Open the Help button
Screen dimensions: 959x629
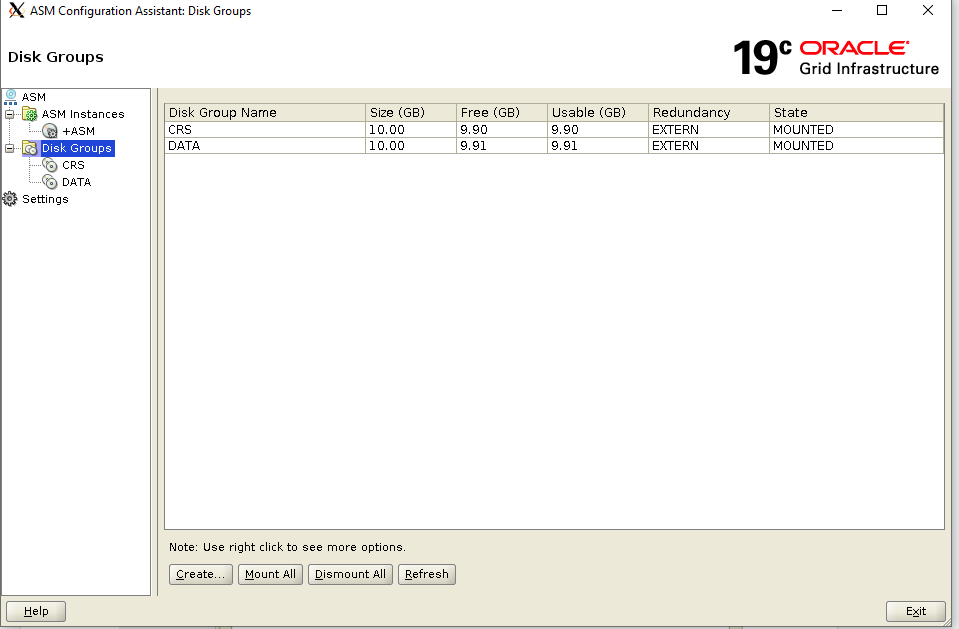[x=36, y=611]
